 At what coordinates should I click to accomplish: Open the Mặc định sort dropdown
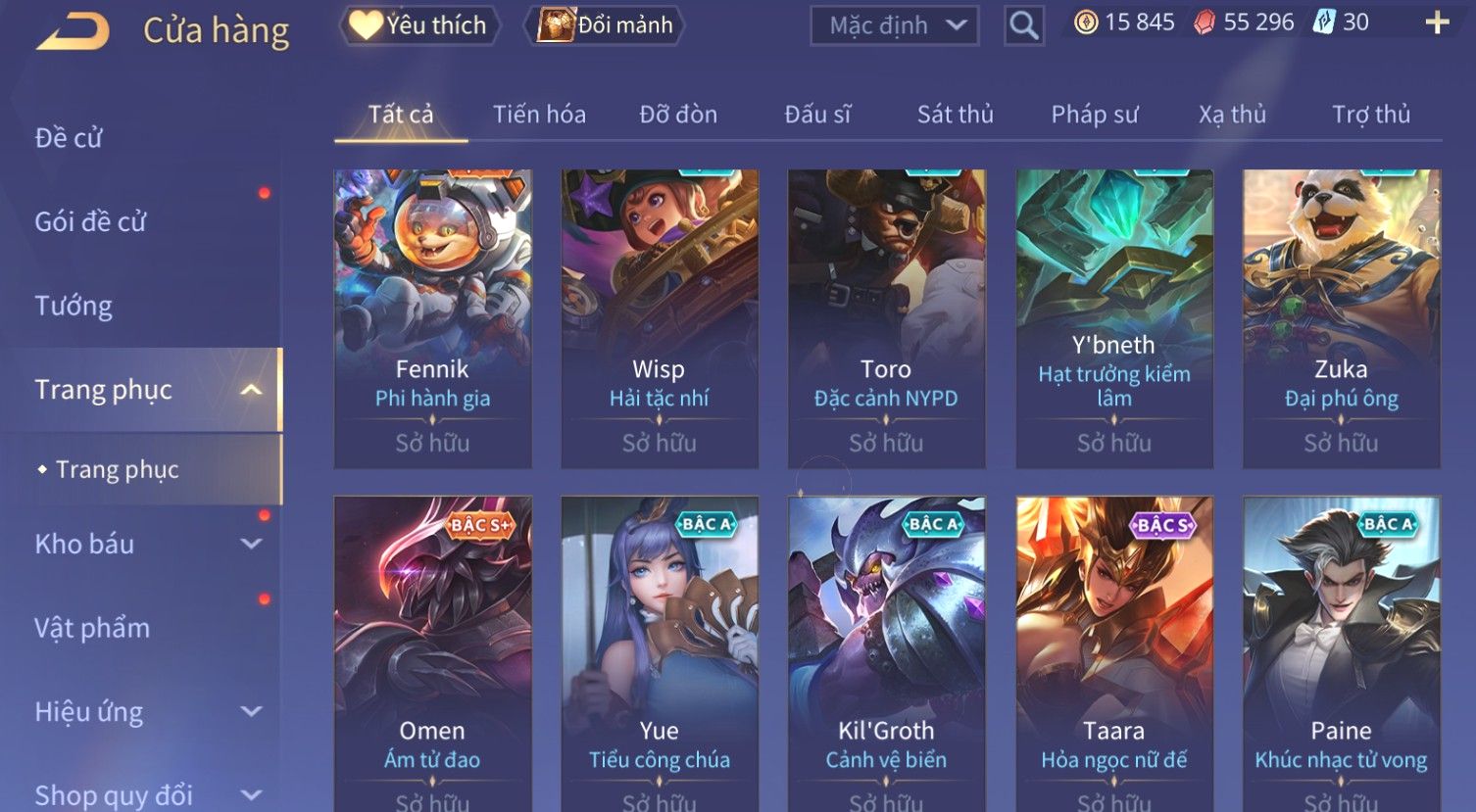tap(895, 25)
